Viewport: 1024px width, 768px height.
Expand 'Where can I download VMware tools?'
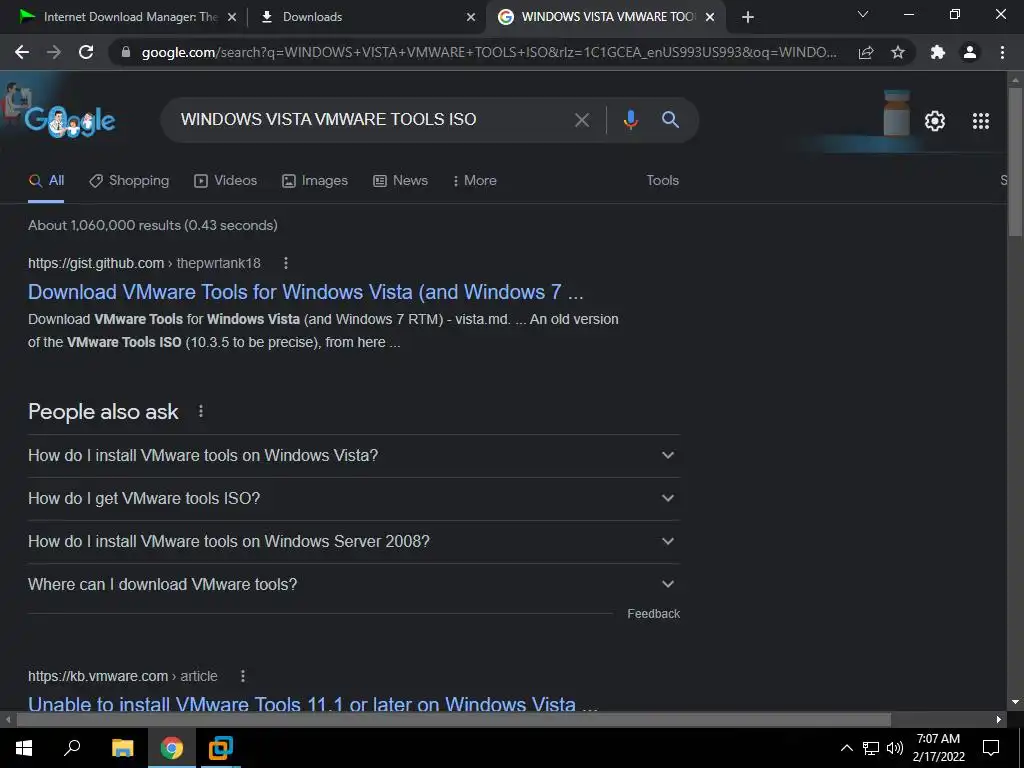(353, 584)
